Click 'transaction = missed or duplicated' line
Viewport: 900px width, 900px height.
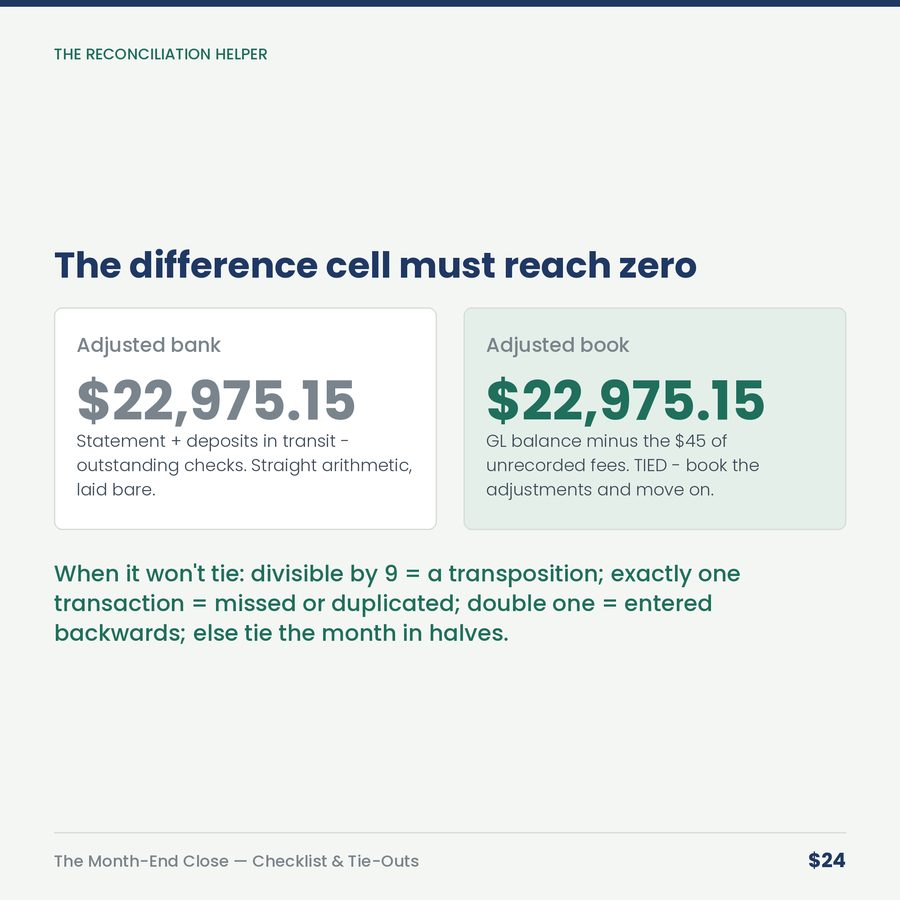point(383,603)
